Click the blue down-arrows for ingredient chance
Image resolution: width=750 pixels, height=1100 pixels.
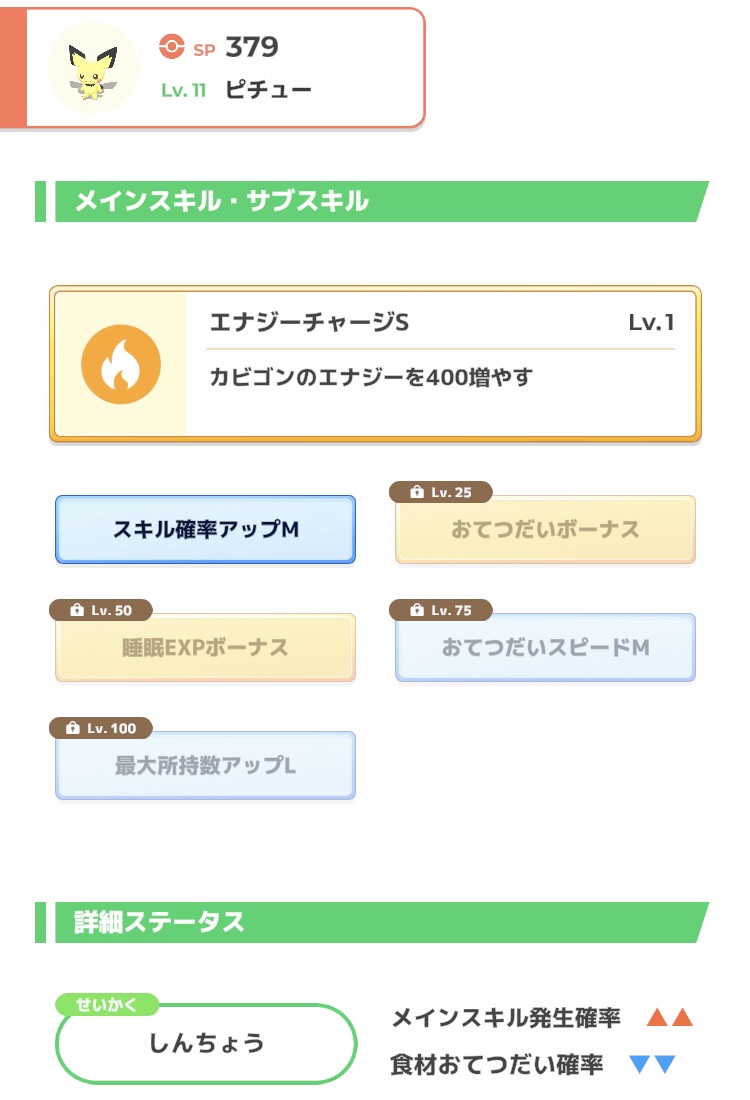click(653, 1065)
